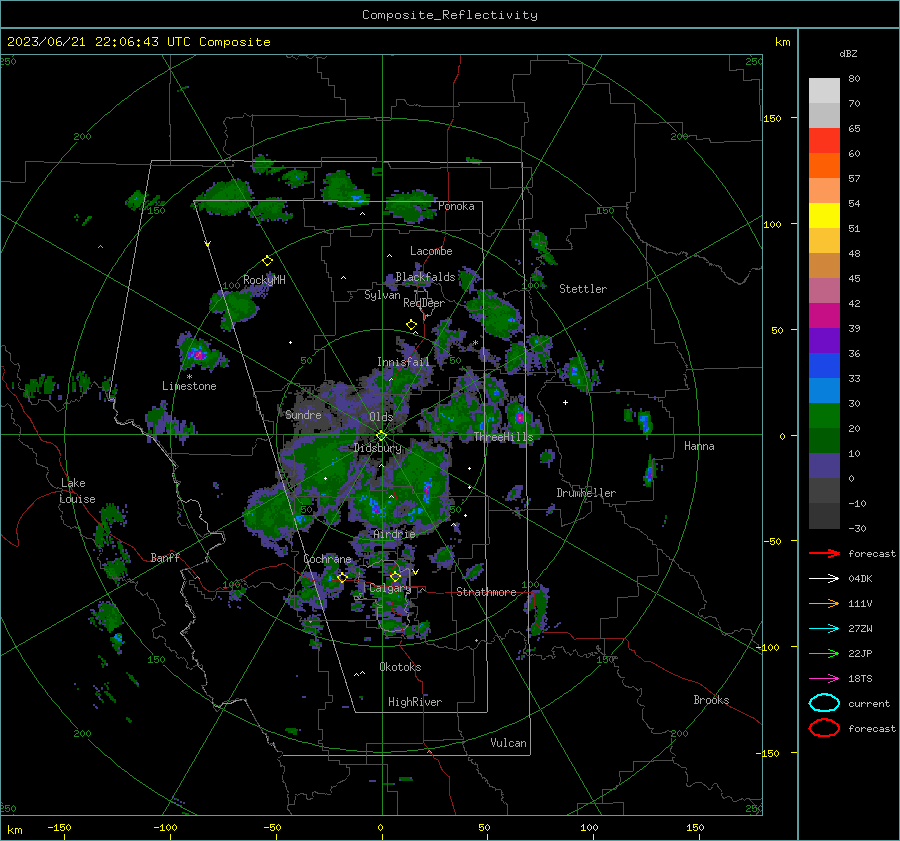This screenshot has height=841, width=900.
Task: Click the -50 tick on right axis
Action: coord(772,541)
